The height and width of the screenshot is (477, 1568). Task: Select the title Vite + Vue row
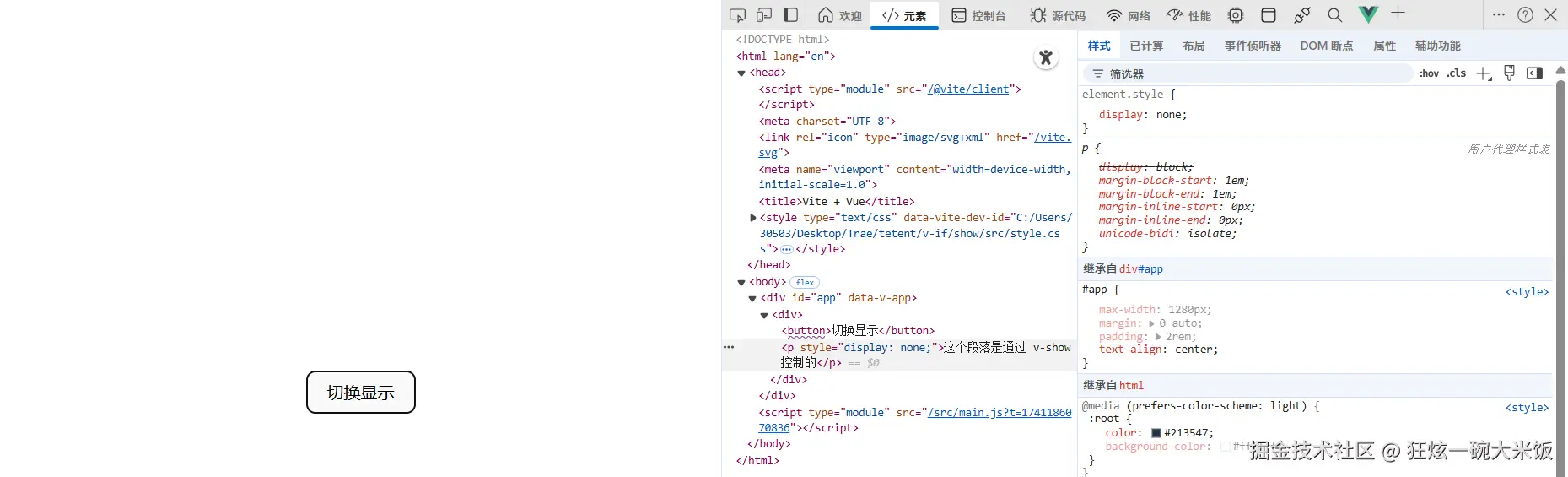837,202
